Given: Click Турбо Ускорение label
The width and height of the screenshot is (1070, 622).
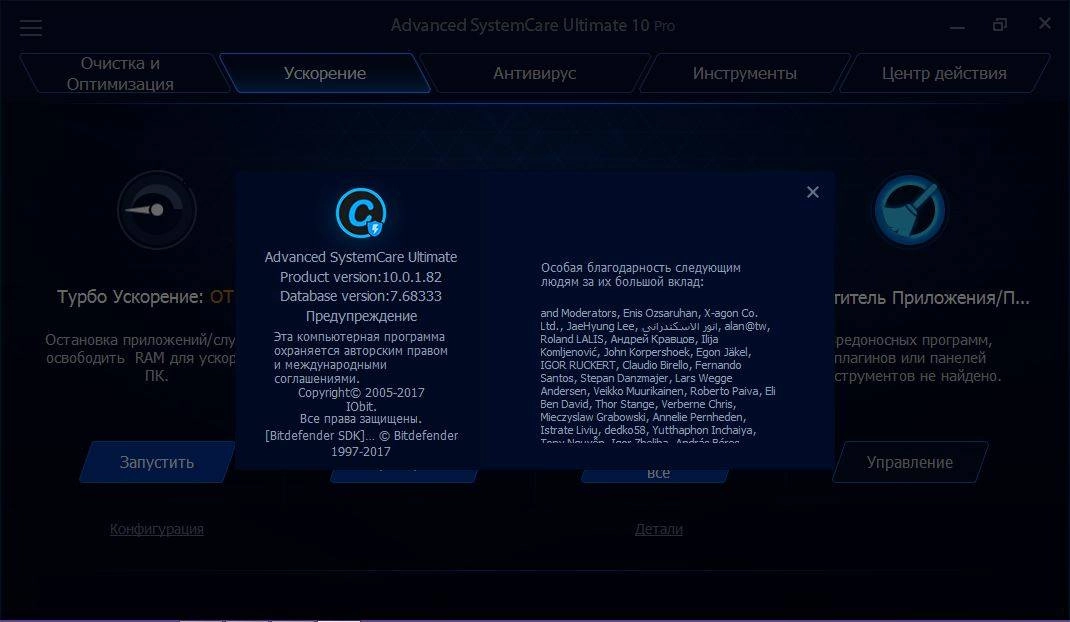Looking at the screenshot, I should (x=130, y=297).
